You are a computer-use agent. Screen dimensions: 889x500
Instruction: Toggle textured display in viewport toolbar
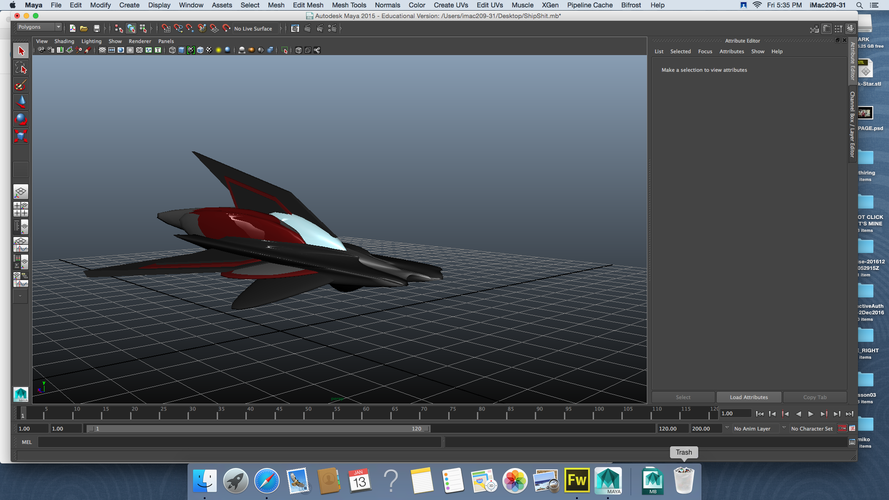209,50
